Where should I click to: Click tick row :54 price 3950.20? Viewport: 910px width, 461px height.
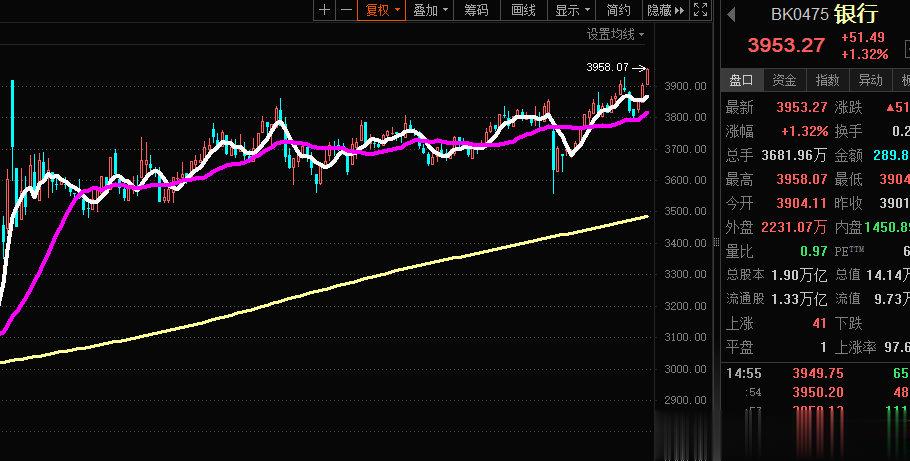pyautogui.click(x=818, y=392)
